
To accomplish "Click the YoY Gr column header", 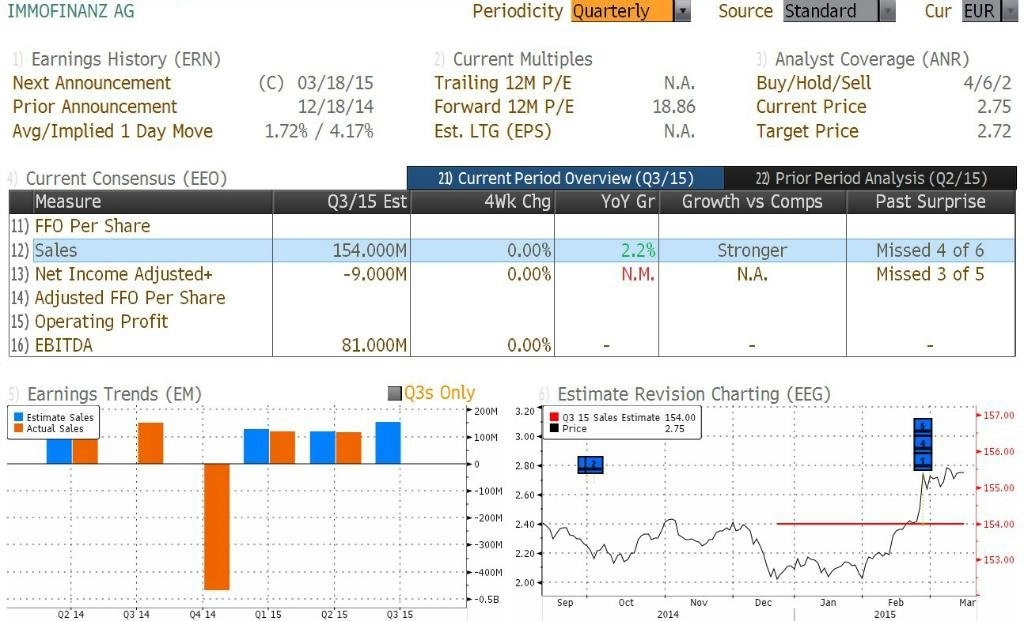I will [607, 202].
